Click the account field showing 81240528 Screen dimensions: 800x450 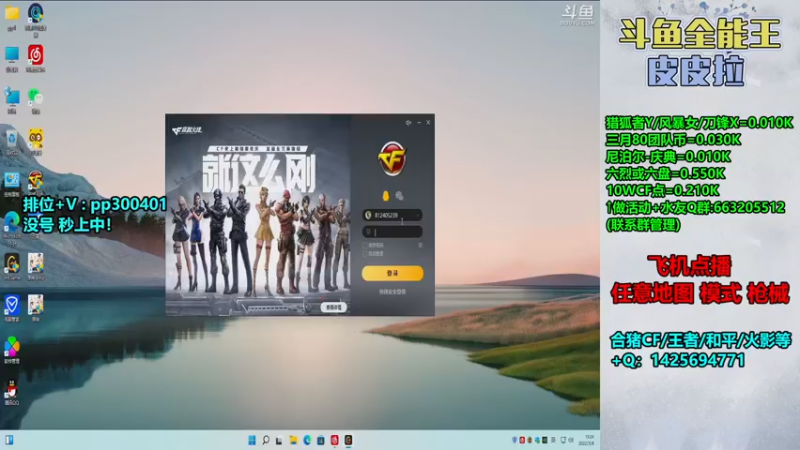[392, 215]
